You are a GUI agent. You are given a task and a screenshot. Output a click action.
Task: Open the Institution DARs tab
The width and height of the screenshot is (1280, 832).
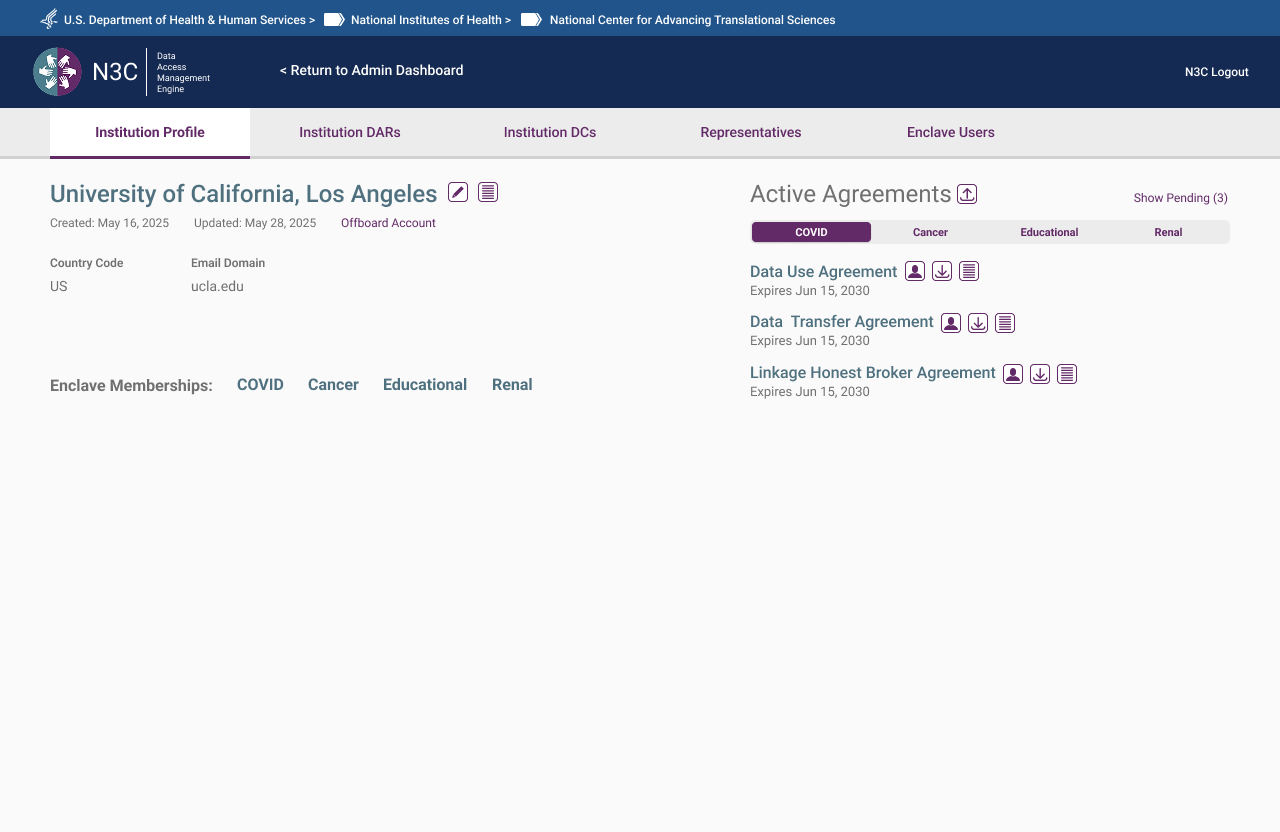click(x=349, y=132)
